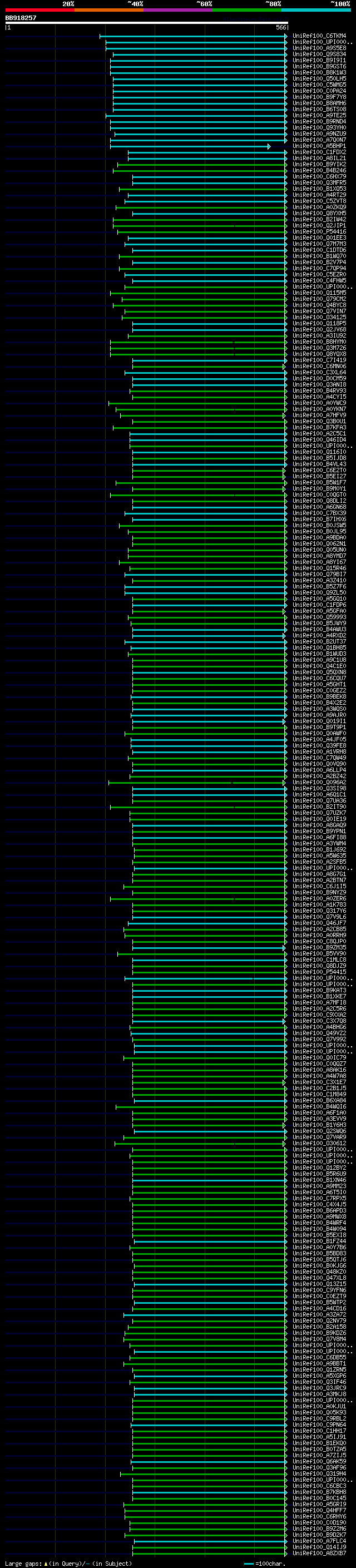This screenshot has height=1568, width=356.
Task: Select the UniRef100_B1XQ53 label
Action: 319,189
